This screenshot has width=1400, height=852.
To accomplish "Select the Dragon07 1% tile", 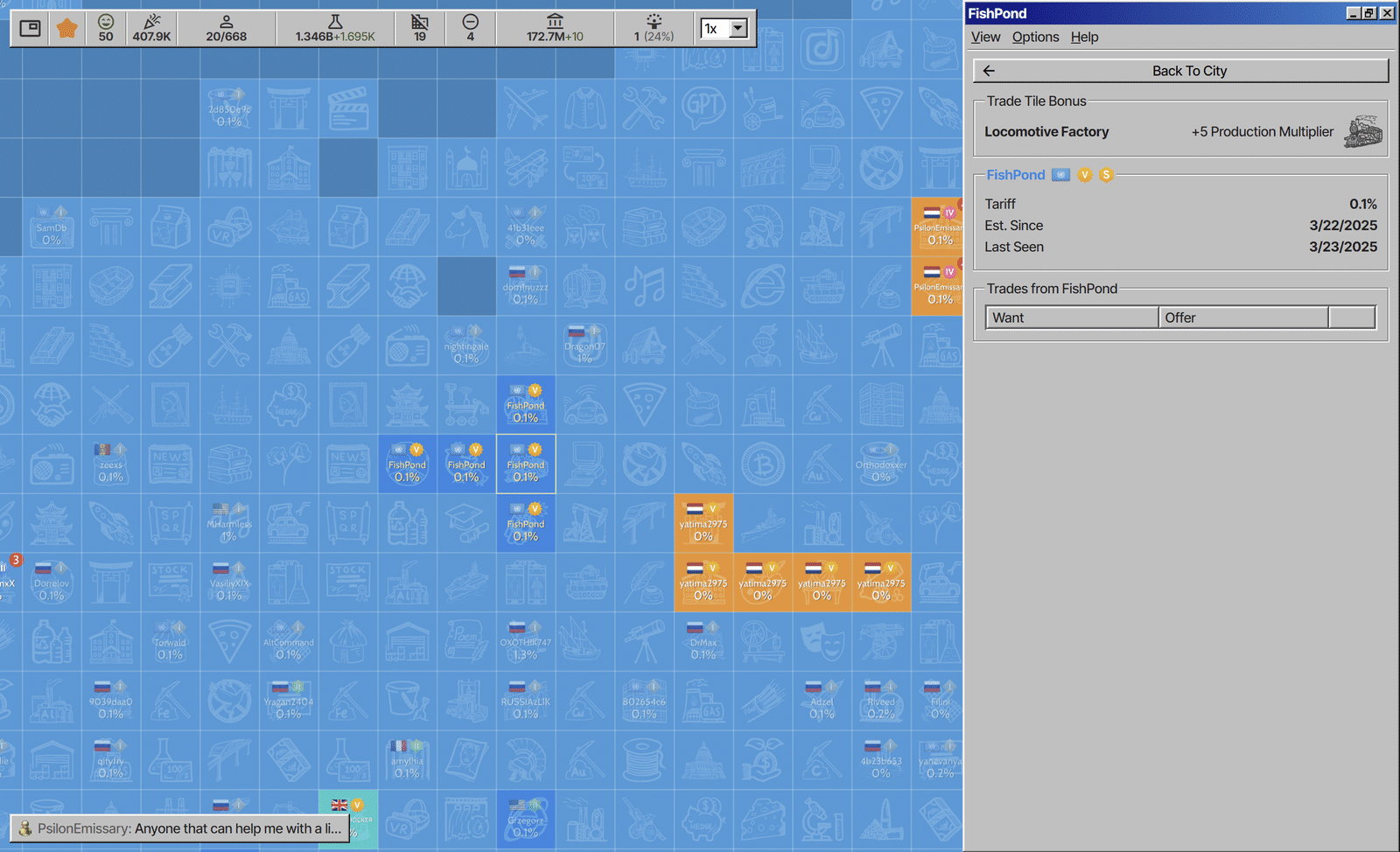I will tap(584, 346).
